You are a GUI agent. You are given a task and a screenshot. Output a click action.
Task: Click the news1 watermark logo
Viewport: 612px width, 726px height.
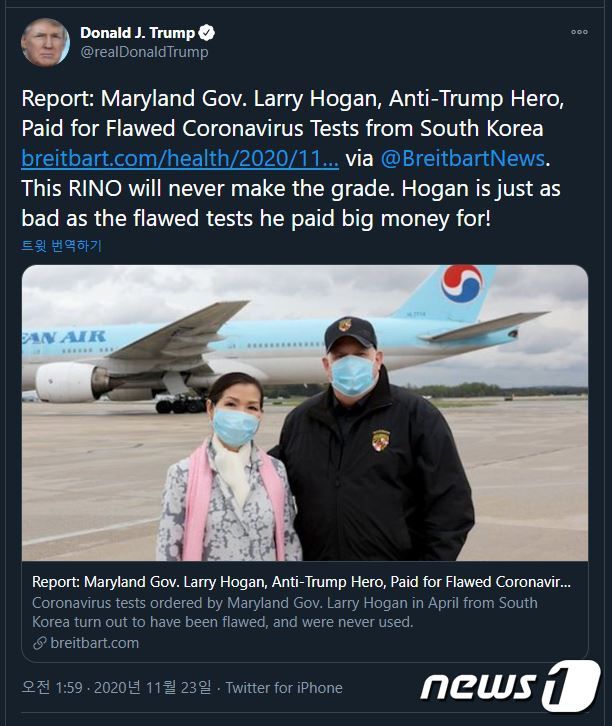click(509, 687)
